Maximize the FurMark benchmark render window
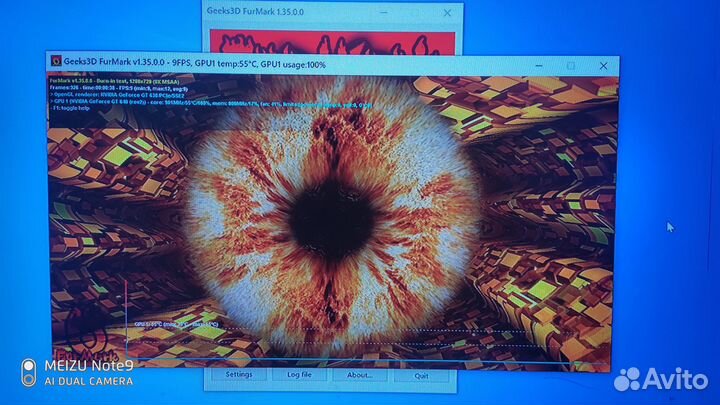The height and width of the screenshot is (405, 720). pos(571,65)
